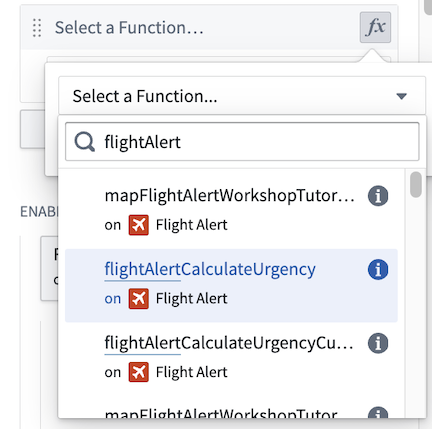Click the Select a Function header title
This screenshot has height=429, width=432.
click(129, 28)
